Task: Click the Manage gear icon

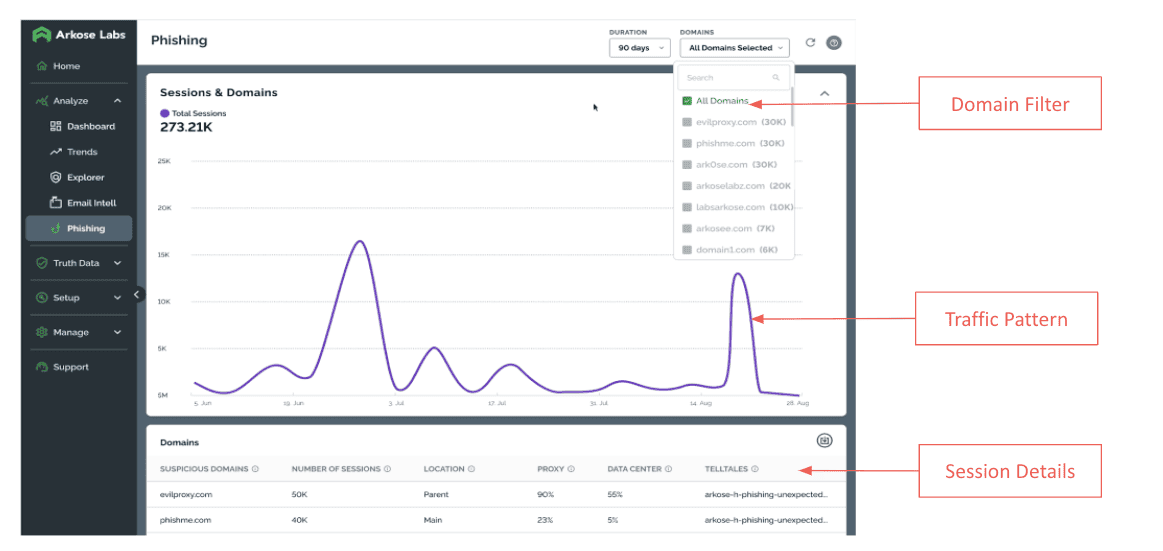Action: tap(42, 332)
